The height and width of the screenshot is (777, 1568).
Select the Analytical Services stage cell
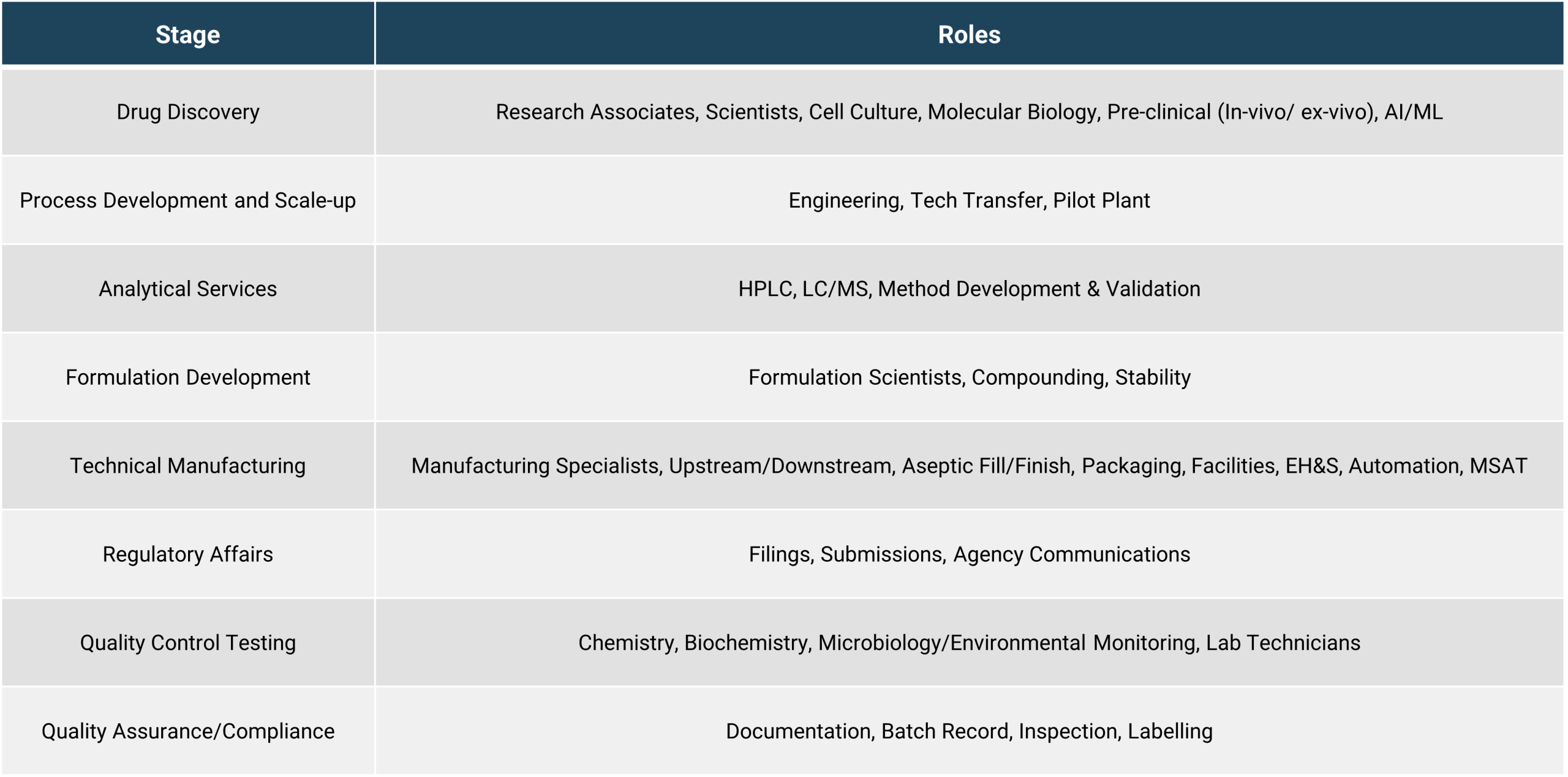pos(187,289)
